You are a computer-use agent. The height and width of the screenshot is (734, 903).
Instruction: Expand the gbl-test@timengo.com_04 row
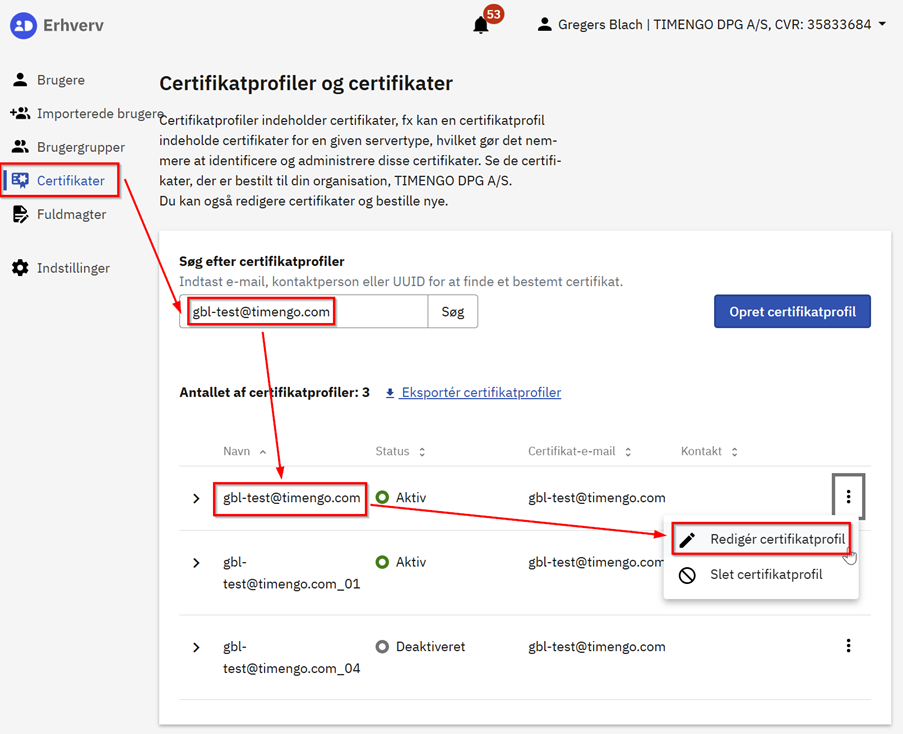pyautogui.click(x=196, y=647)
